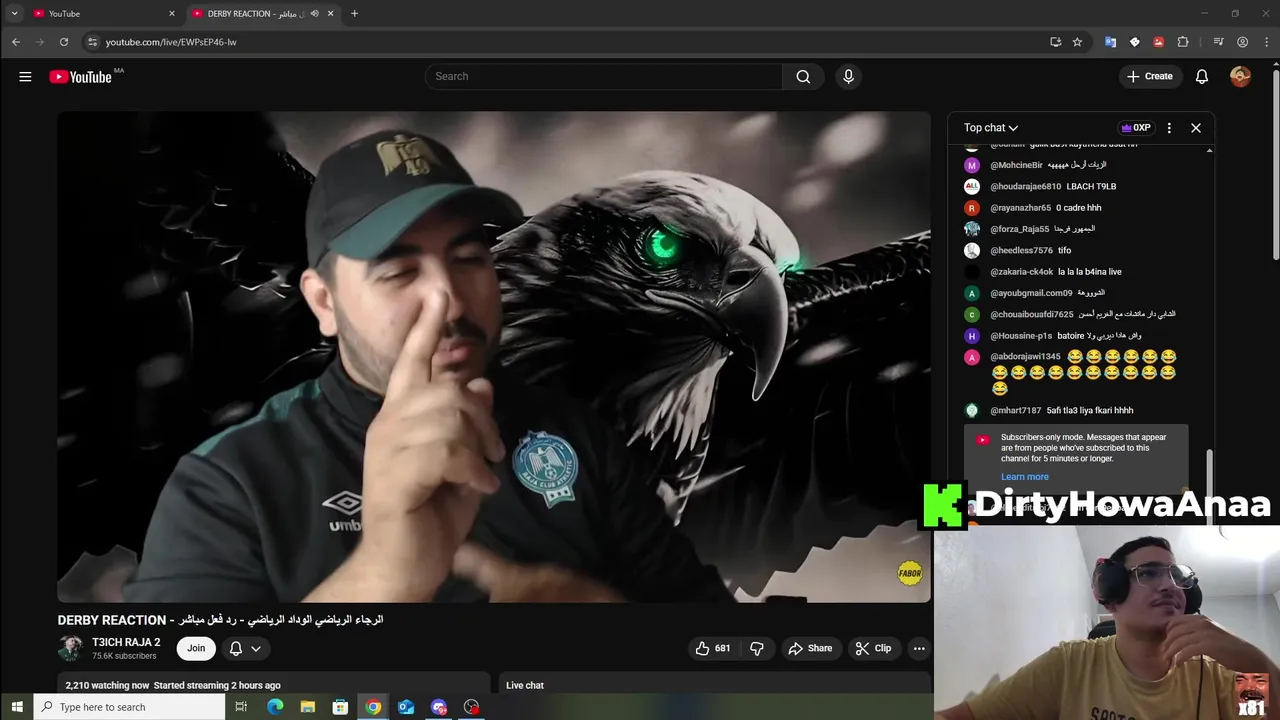This screenshot has width=1280, height=720.
Task: Dislike the video with thumbs down
Action: [757, 648]
